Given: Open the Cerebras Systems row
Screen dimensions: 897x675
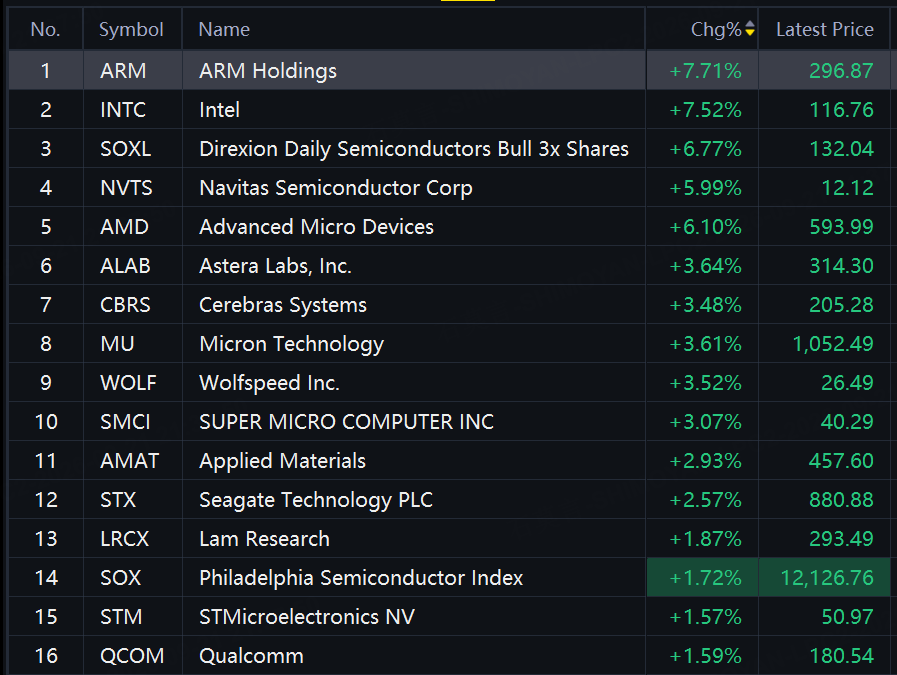Looking at the screenshot, I should (x=449, y=305).
